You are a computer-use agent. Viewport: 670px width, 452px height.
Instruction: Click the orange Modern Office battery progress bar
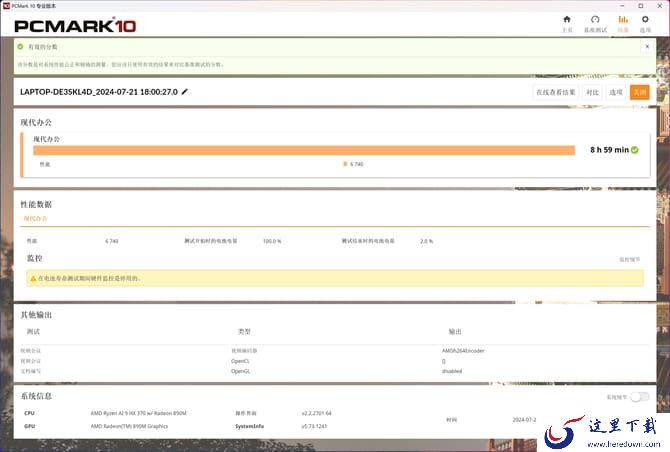tap(304, 150)
